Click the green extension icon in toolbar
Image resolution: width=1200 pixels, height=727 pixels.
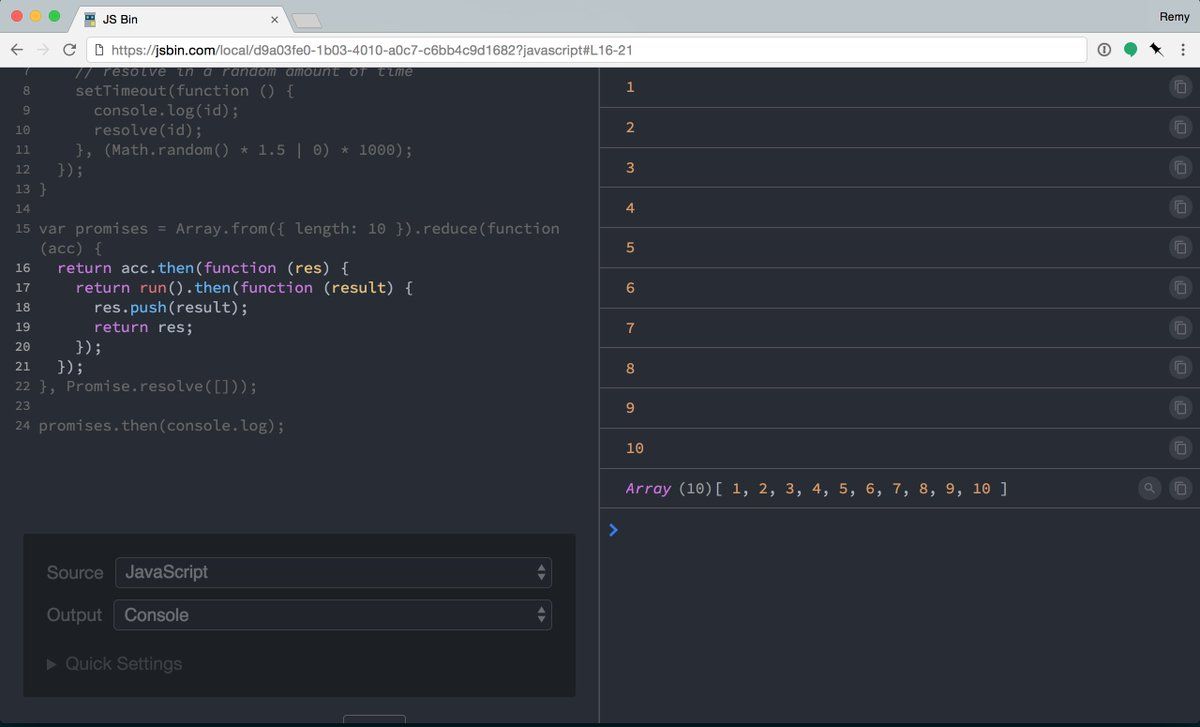click(1130, 50)
